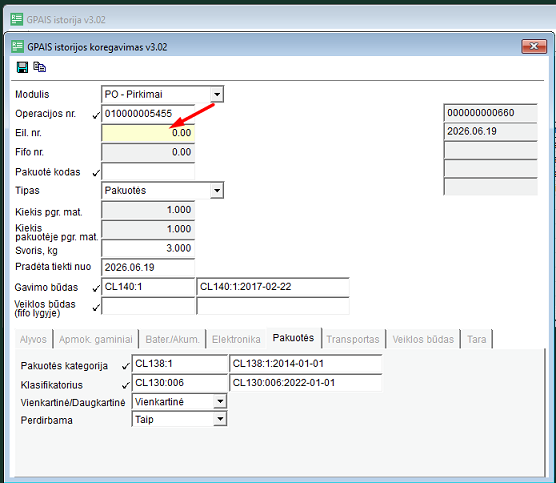Screen dimensions: 556x483
Task: Click the checkmark lookup beside Gavimo būdas
Action: 96,288
